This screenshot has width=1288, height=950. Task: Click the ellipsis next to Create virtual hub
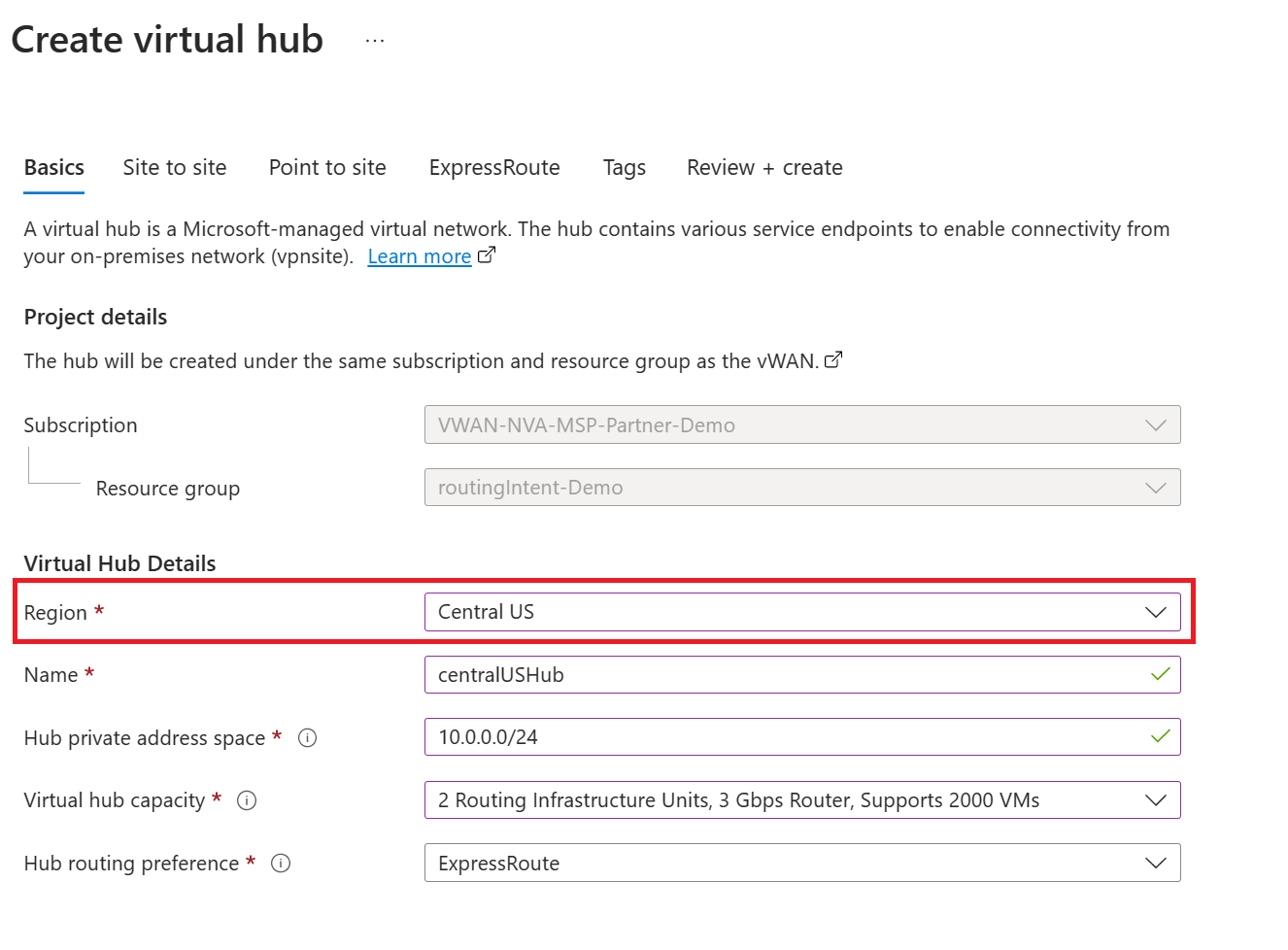[375, 41]
